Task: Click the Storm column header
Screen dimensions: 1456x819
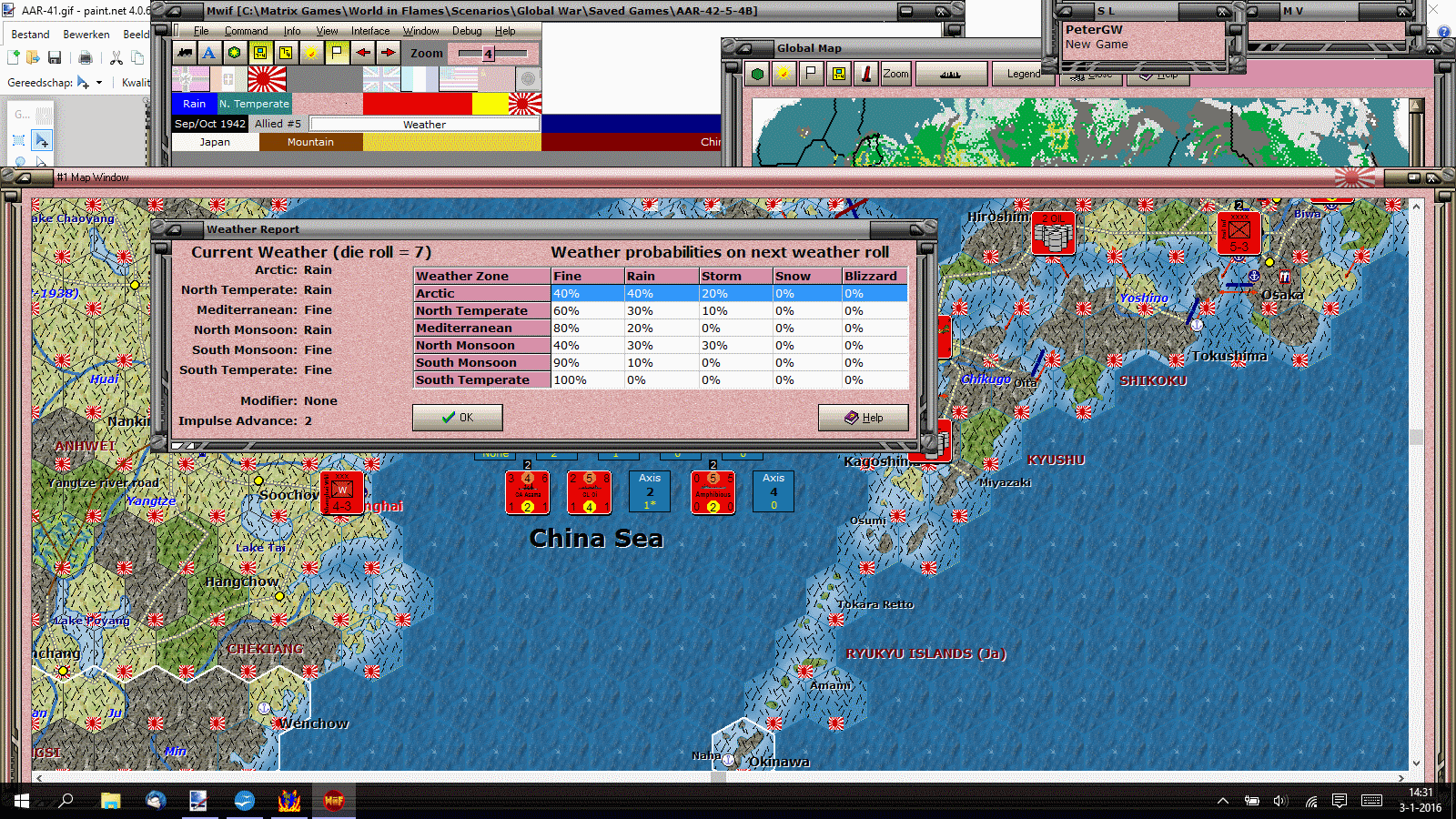Action: click(735, 276)
